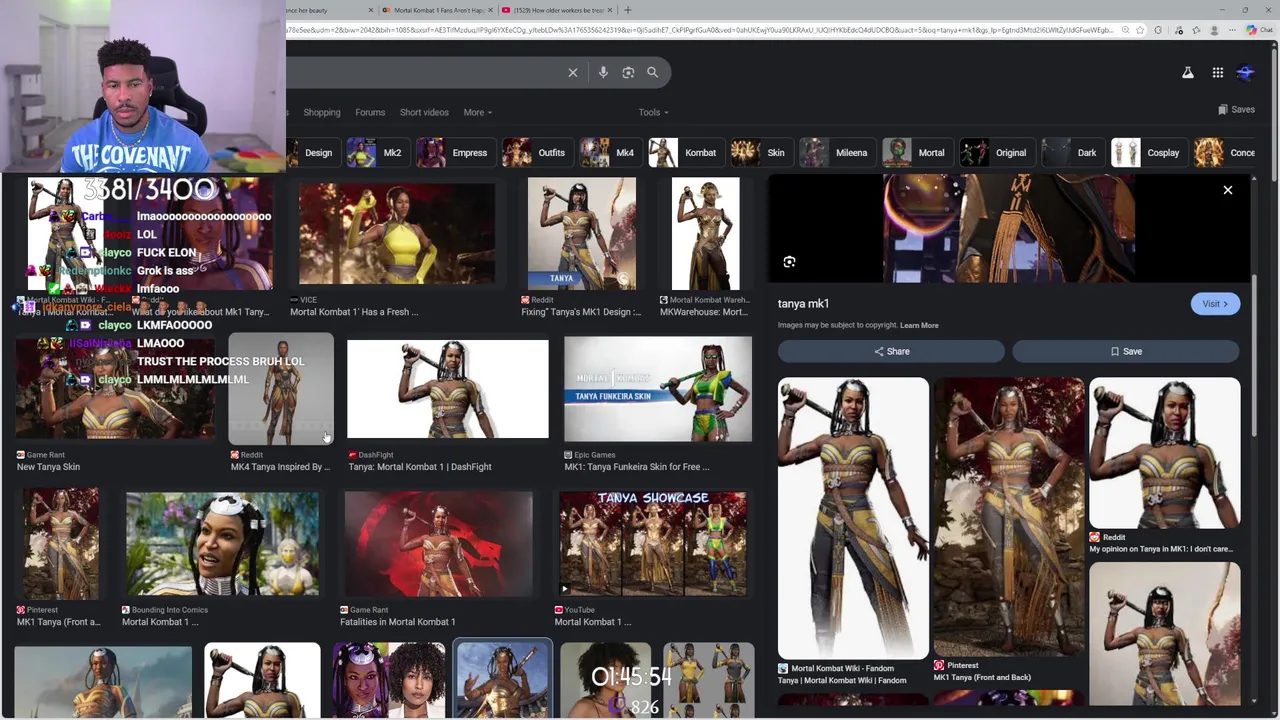Open related Pinterest Tanya Front and Back image

click(1009, 517)
